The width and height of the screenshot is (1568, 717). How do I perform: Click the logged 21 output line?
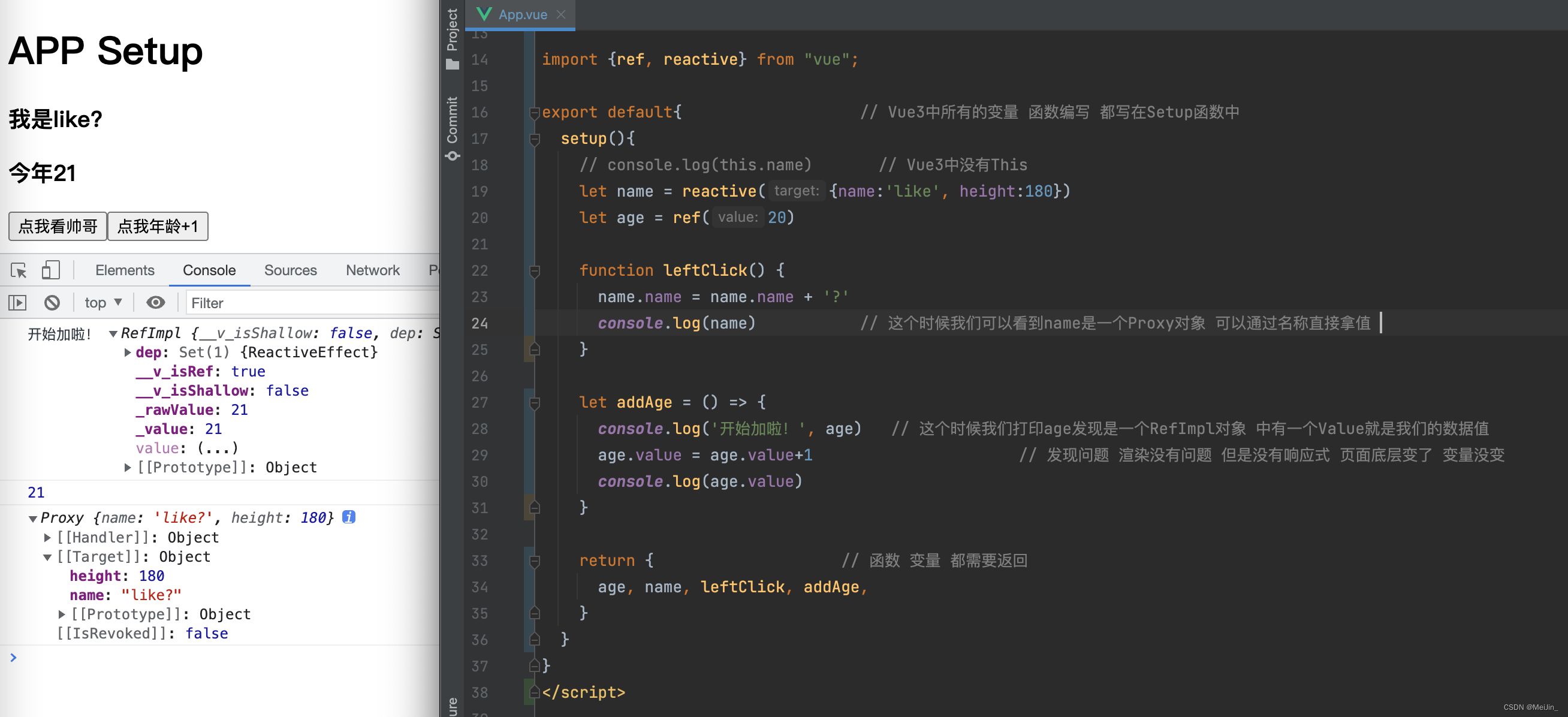(36, 492)
